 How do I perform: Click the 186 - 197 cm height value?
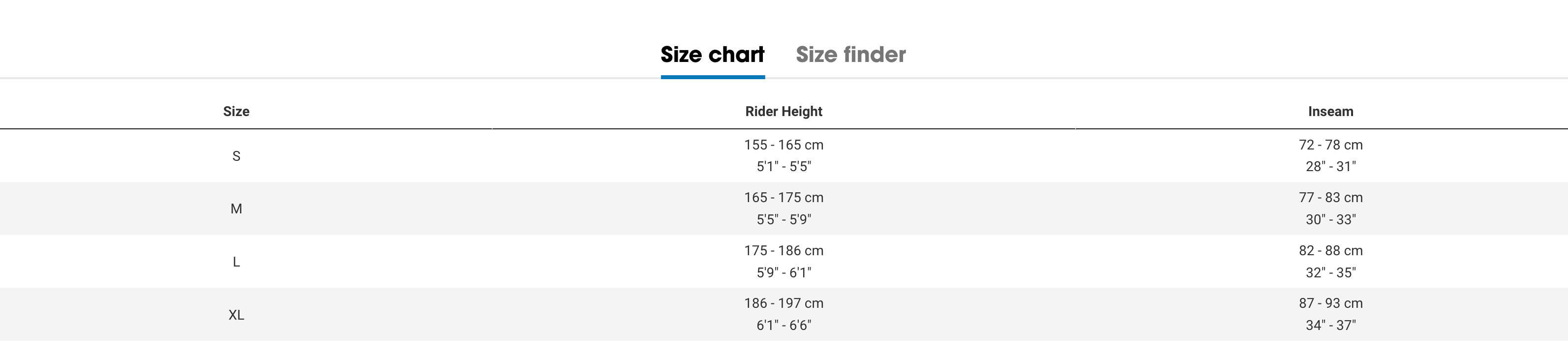pos(784,303)
